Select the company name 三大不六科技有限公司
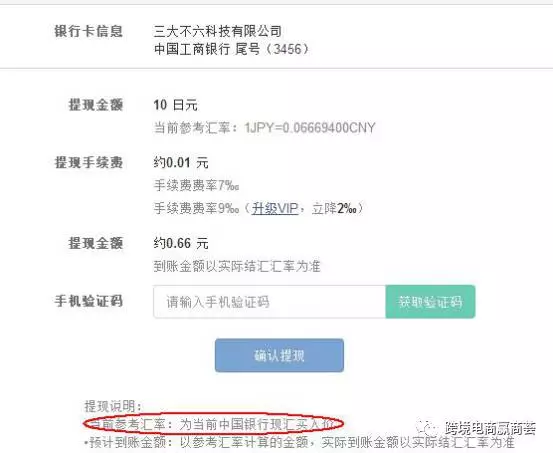 (x=218, y=31)
